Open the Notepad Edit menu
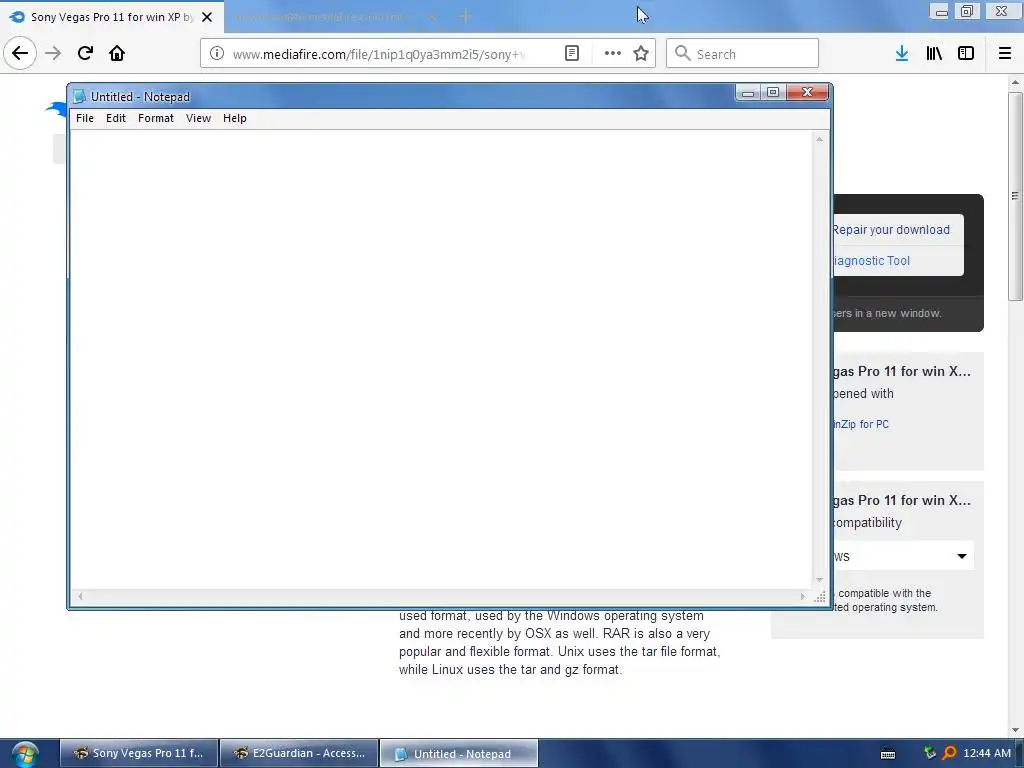This screenshot has height=768, width=1024. [116, 118]
